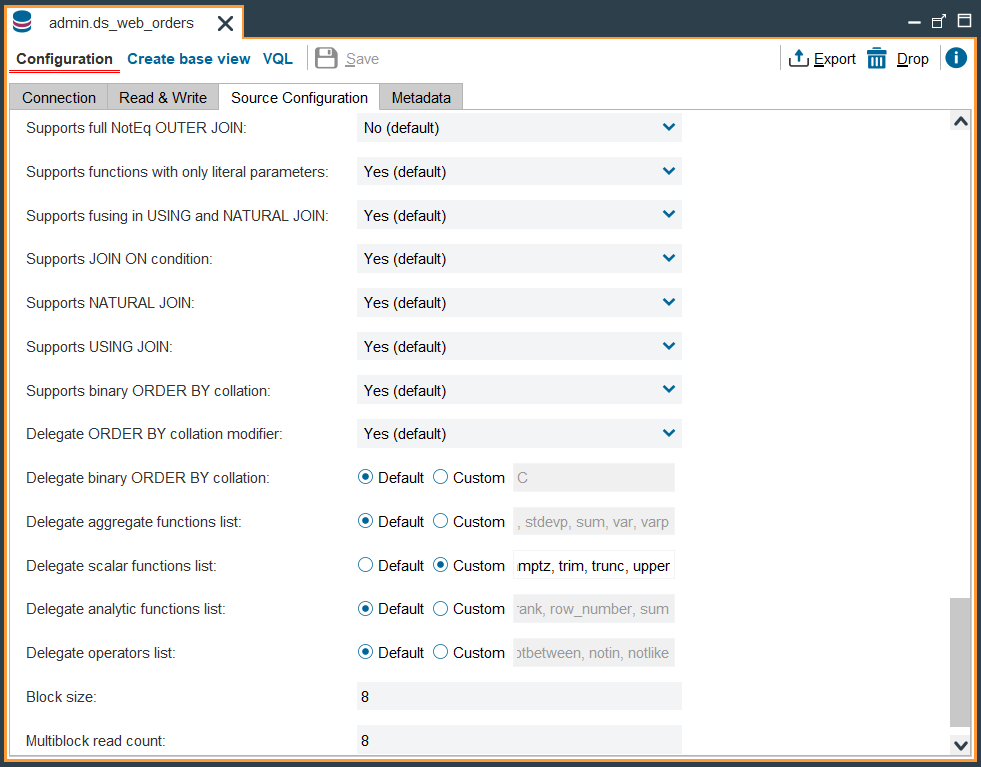Open the blue information icon
Image resolution: width=981 pixels, height=767 pixels.
956,58
